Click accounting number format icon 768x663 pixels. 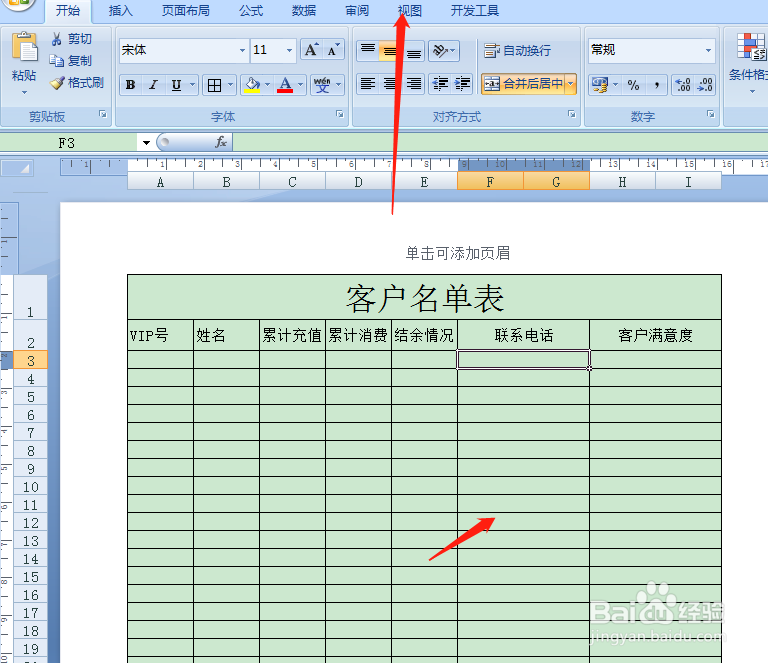click(x=600, y=85)
